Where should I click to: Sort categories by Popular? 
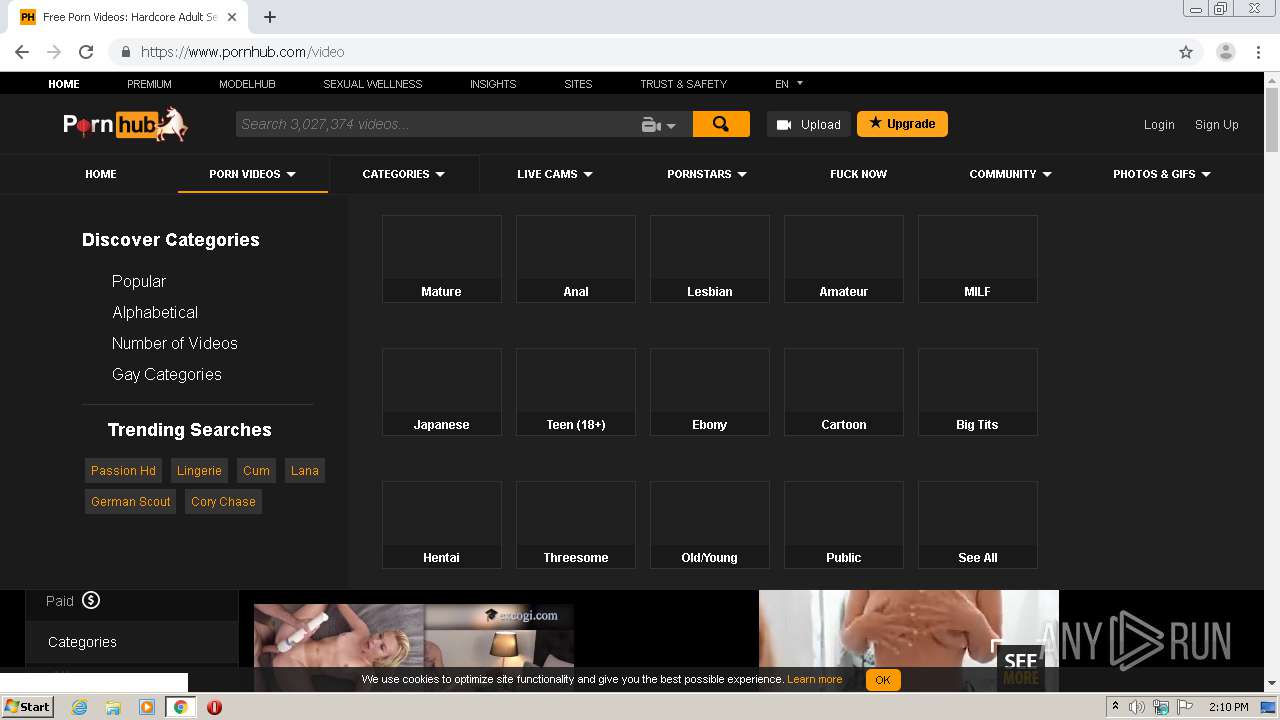139,281
